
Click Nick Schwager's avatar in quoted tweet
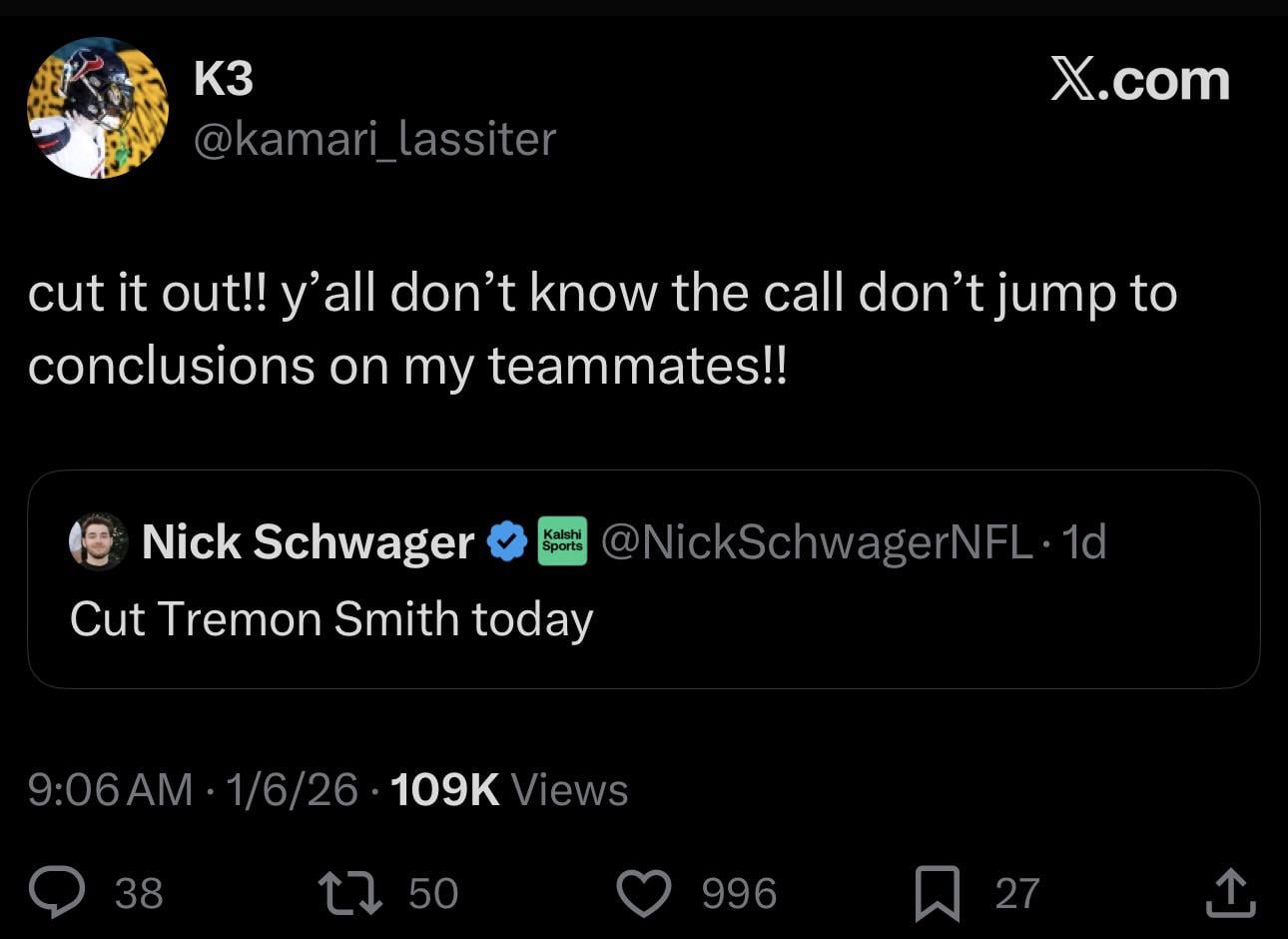(97, 543)
